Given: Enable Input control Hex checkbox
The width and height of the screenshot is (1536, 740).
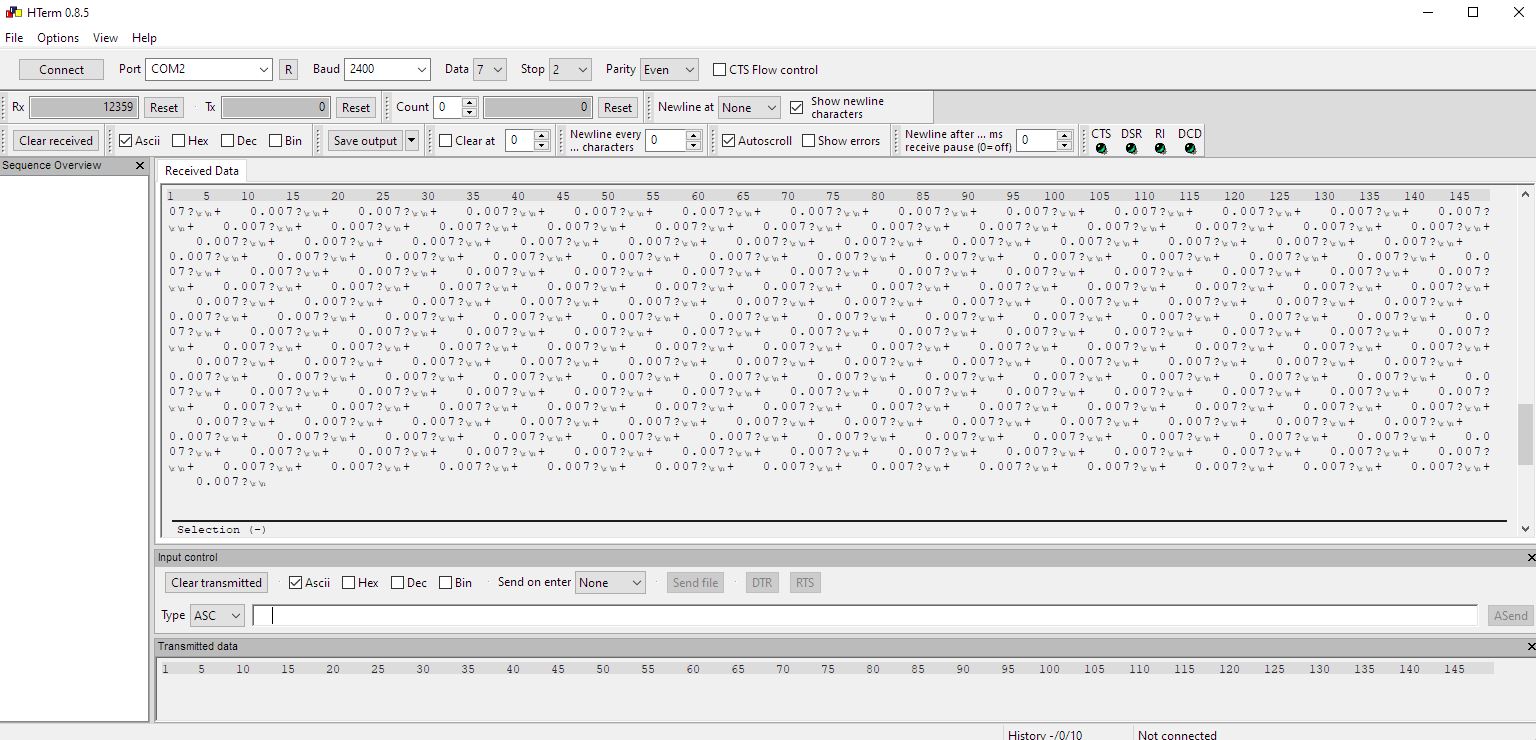Looking at the screenshot, I should pyautogui.click(x=348, y=583).
